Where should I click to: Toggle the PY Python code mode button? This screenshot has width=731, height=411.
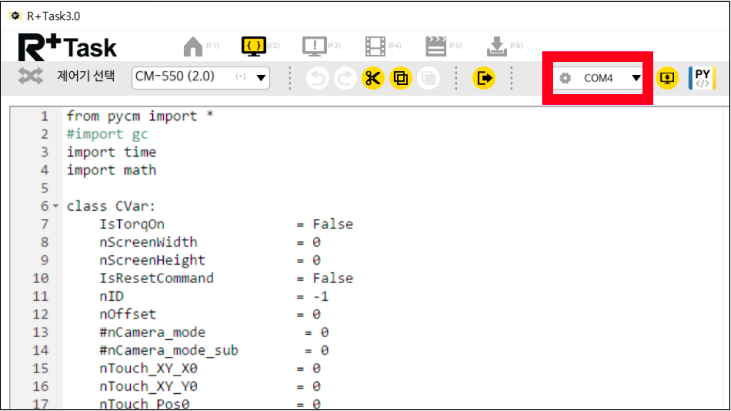pyautogui.click(x=703, y=78)
